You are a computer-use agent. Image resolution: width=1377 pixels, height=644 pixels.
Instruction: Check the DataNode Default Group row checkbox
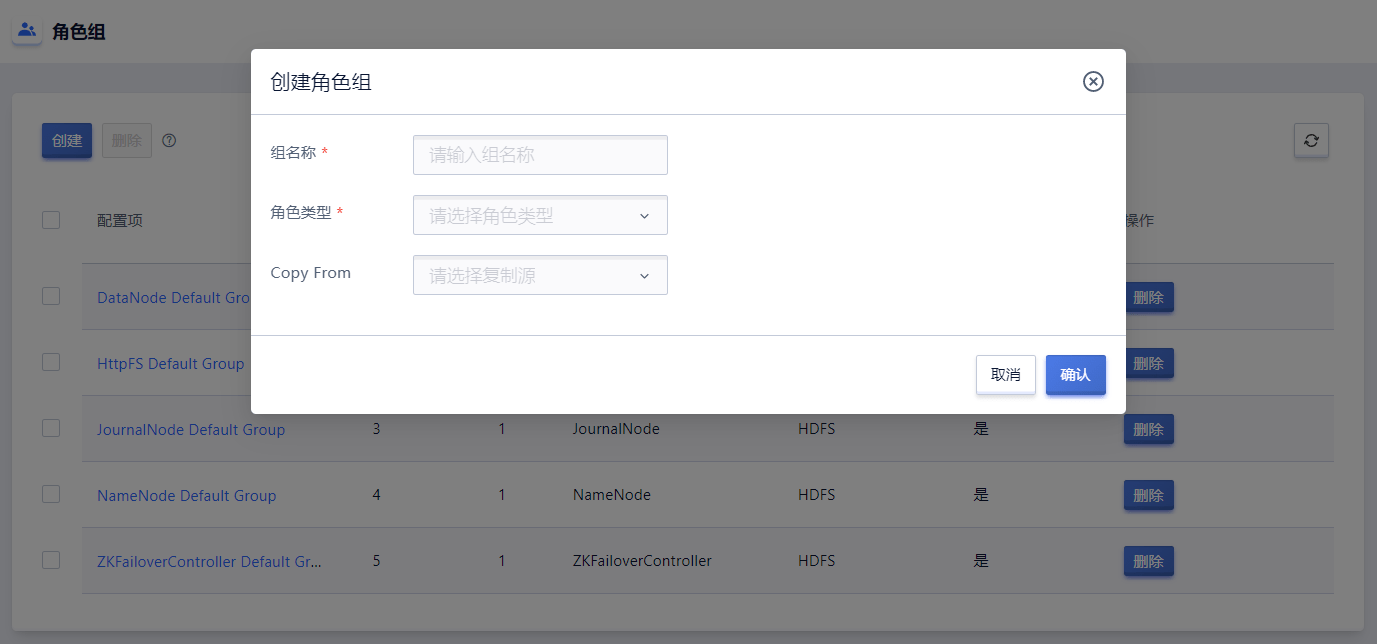51,296
